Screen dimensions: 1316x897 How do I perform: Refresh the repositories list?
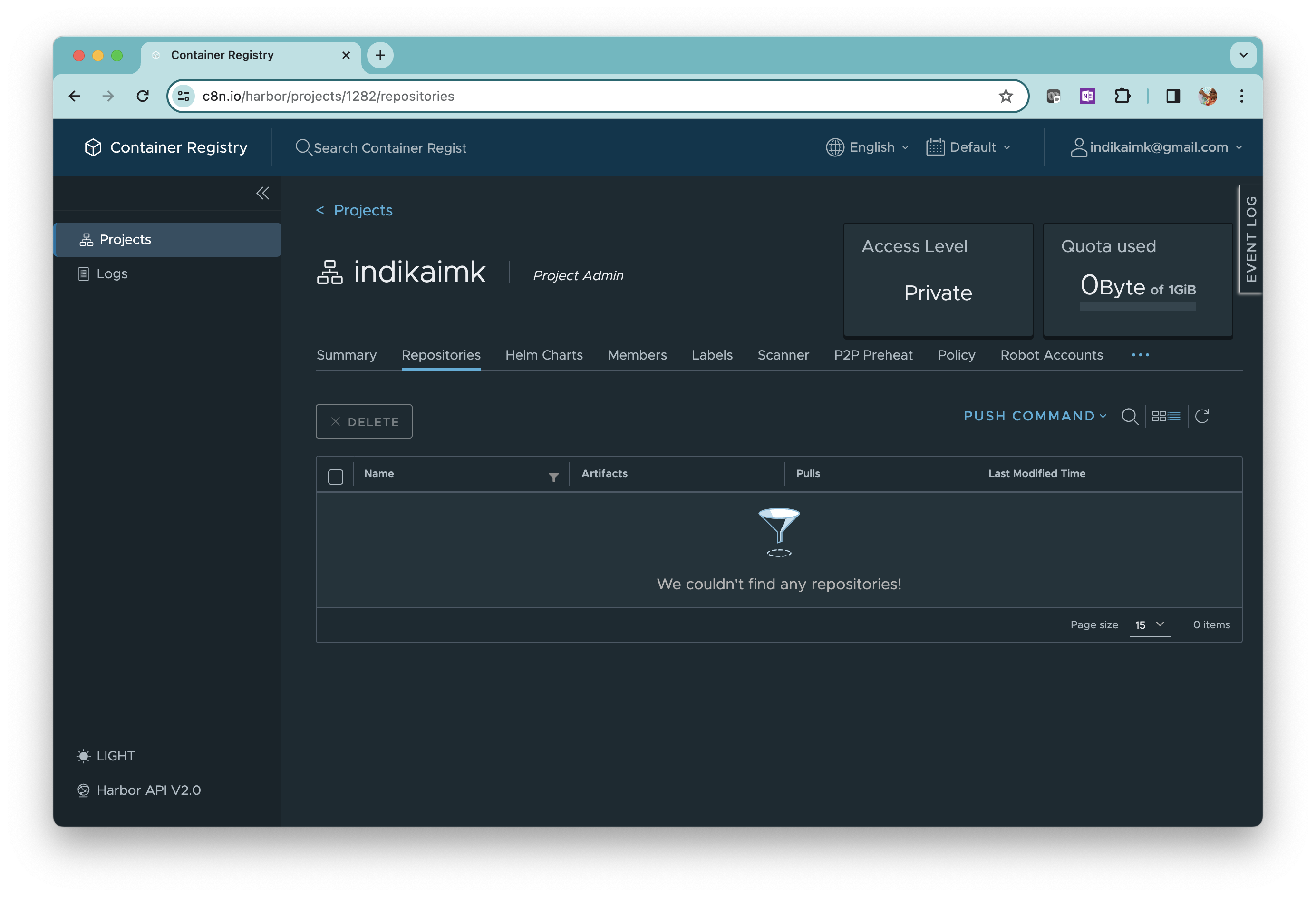point(1201,417)
